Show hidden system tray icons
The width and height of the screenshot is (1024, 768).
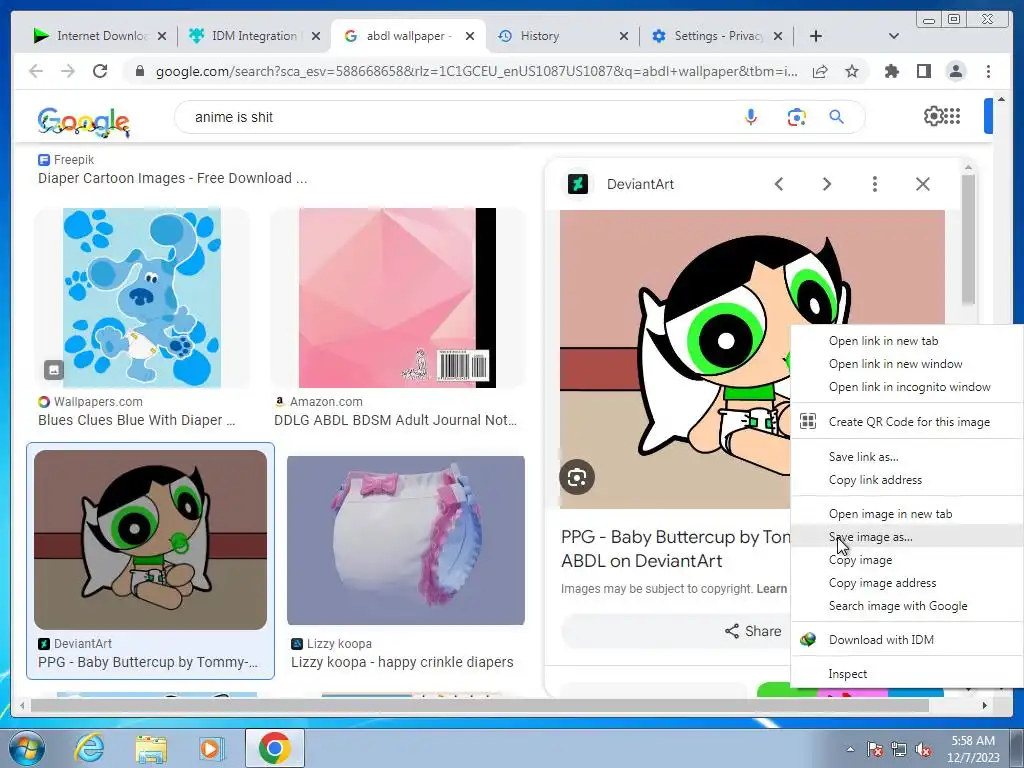850,749
